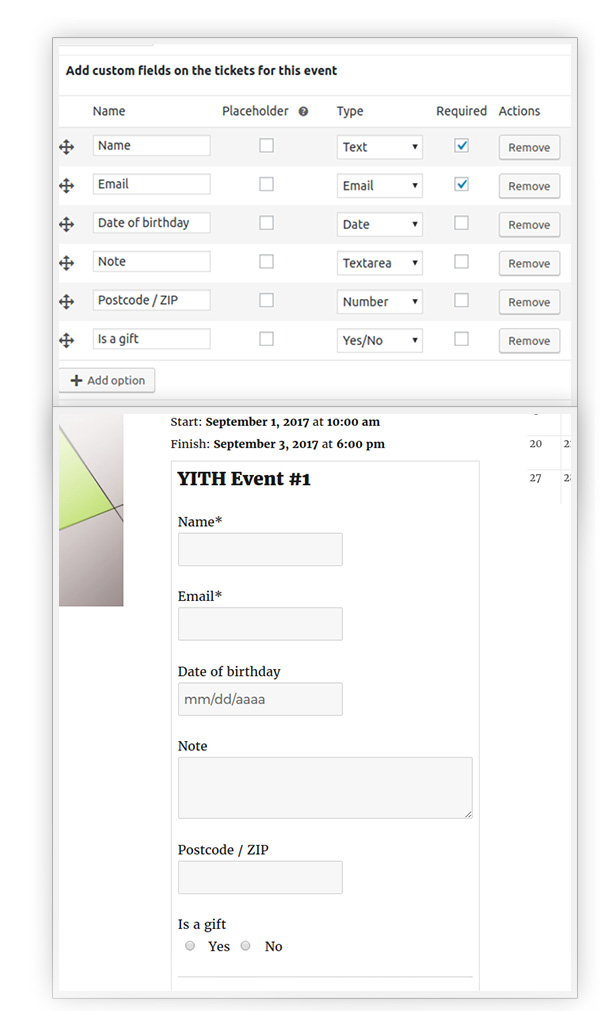The width and height of the screenshot is (600, 1011).
Task: Click the drag handle for Postcode / ZIP
Action: click(x=66, y=302)
